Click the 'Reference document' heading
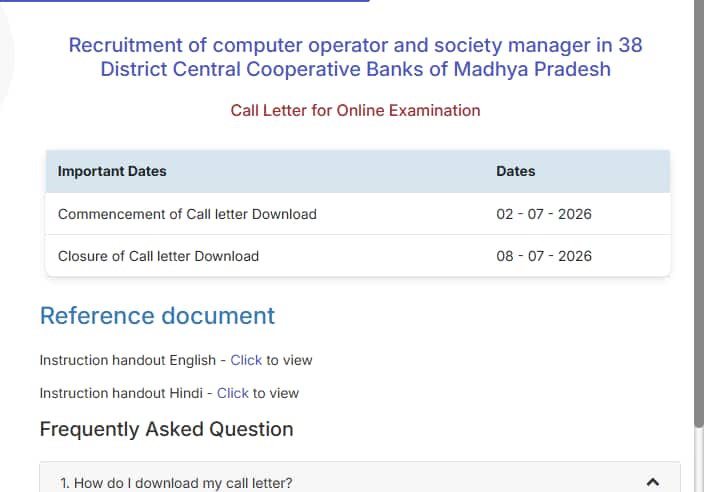Image resolution: width=718 pixels, height=492 pixels. [x=158, y=316]
